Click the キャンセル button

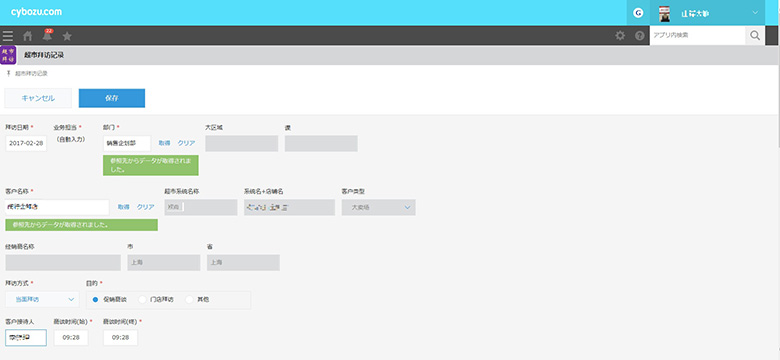click(x=38, y=98)
